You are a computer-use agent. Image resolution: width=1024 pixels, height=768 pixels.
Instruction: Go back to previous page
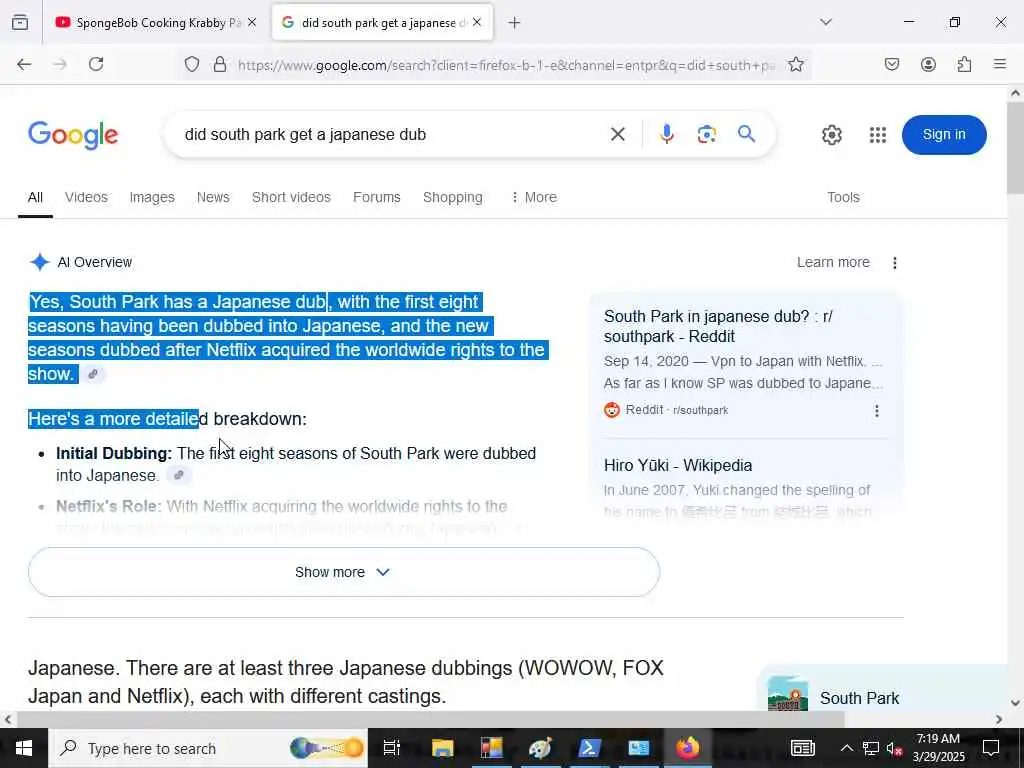coord(24,64)
